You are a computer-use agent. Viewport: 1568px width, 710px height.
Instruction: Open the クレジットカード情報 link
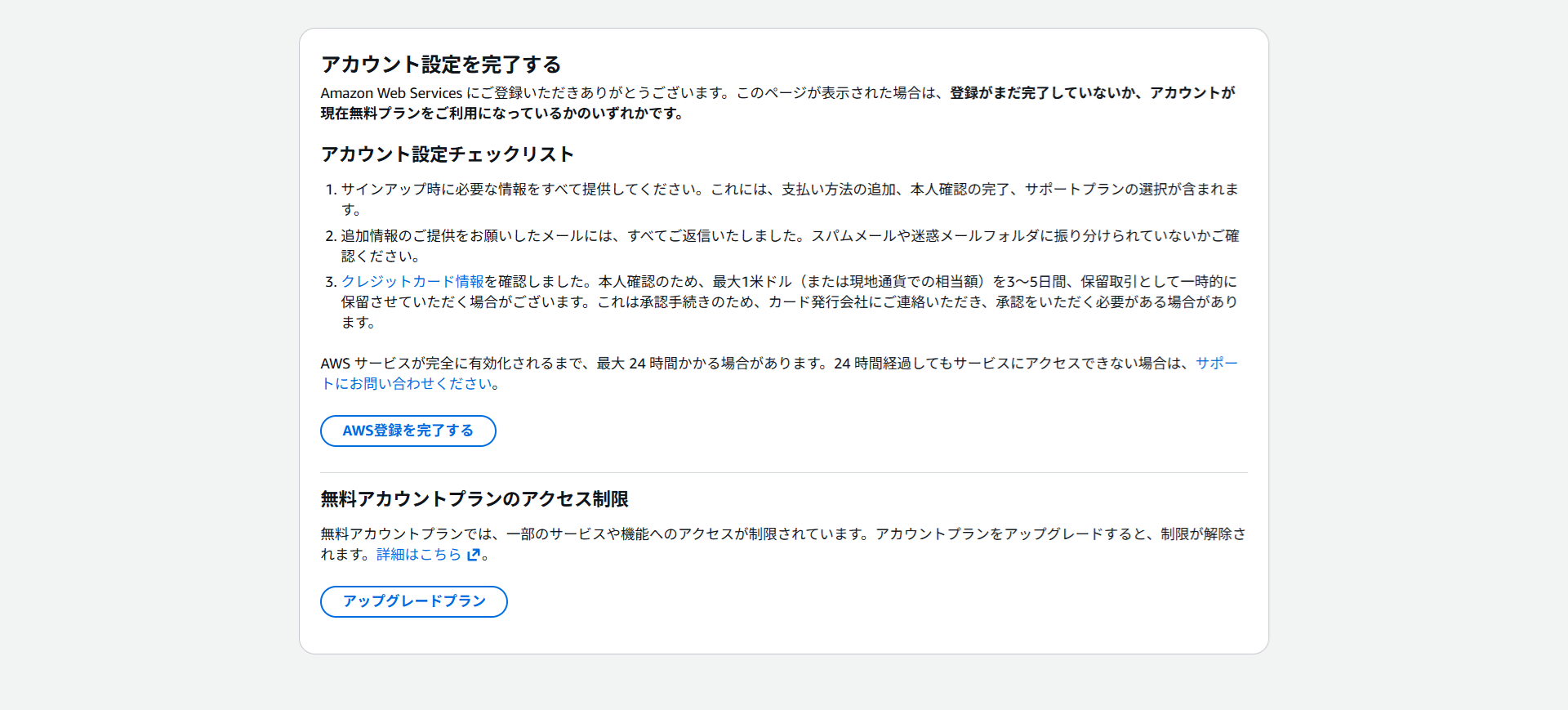[x=412, y=282]
